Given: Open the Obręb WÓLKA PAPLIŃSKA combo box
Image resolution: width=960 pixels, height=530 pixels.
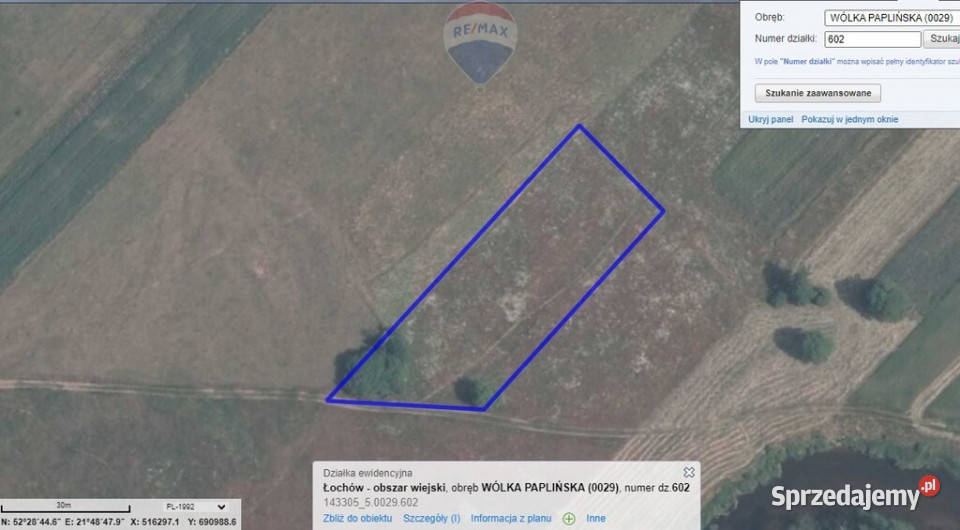Looking at the screenshot, I should tap(892, 18).
